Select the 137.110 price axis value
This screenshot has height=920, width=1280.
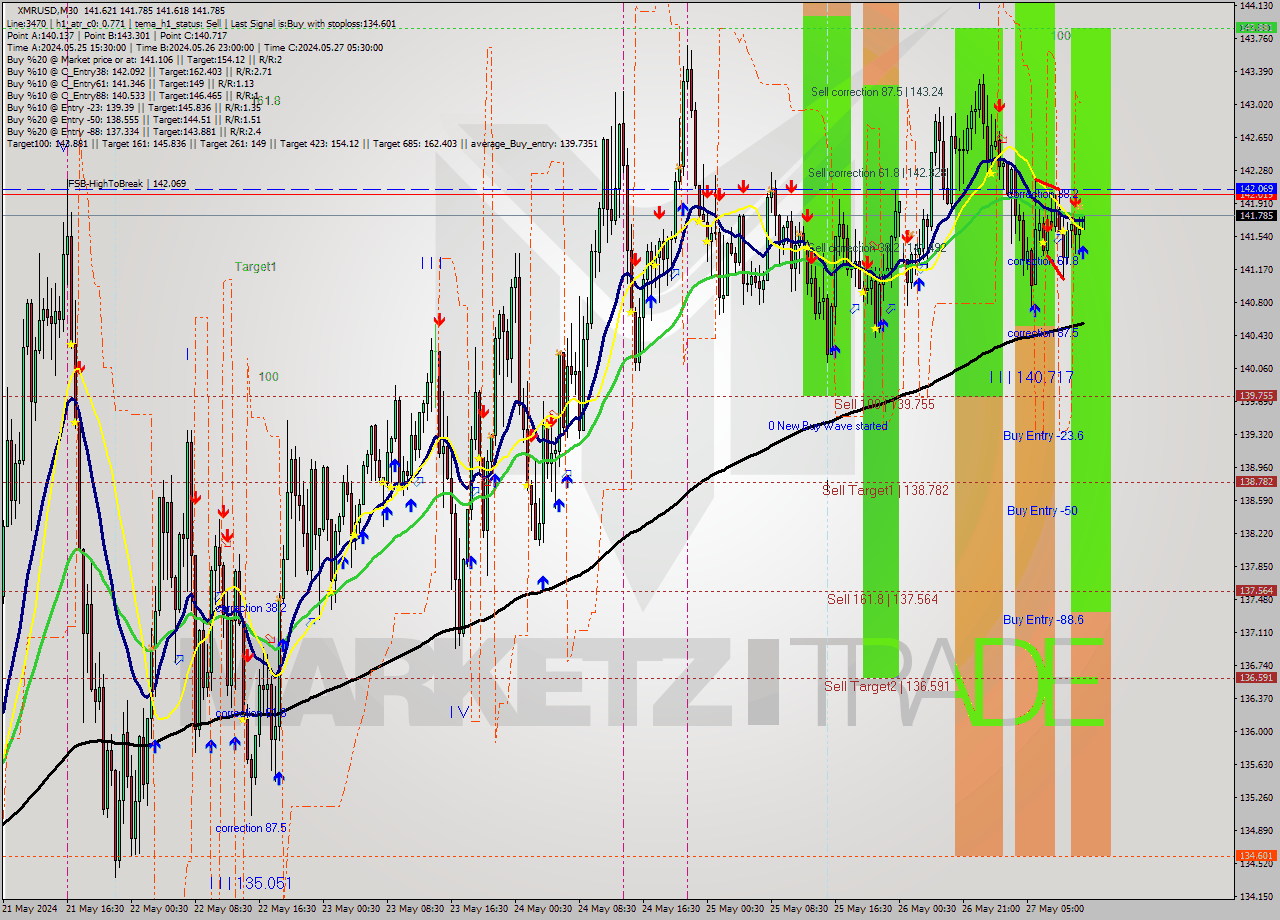[1256, 633]
